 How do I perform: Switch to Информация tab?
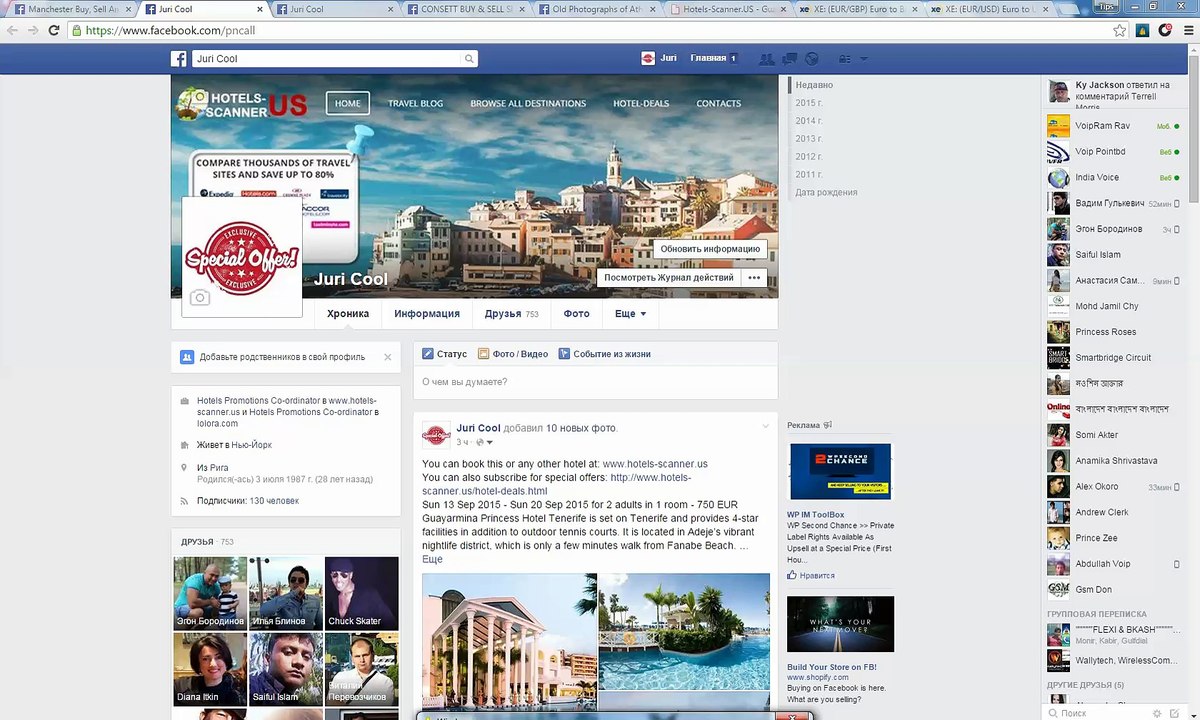click(x=427, y=314)
